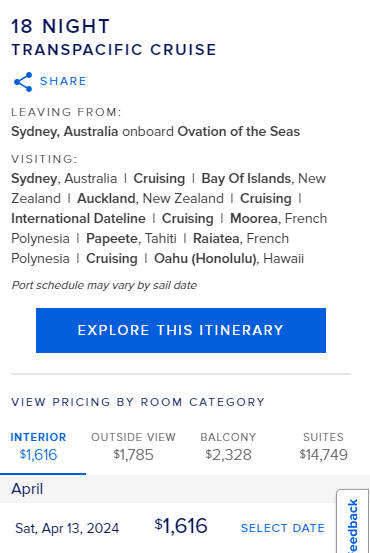Click the $1,616 price in April row
370x553 pixels.
click(x=181, y=526)
